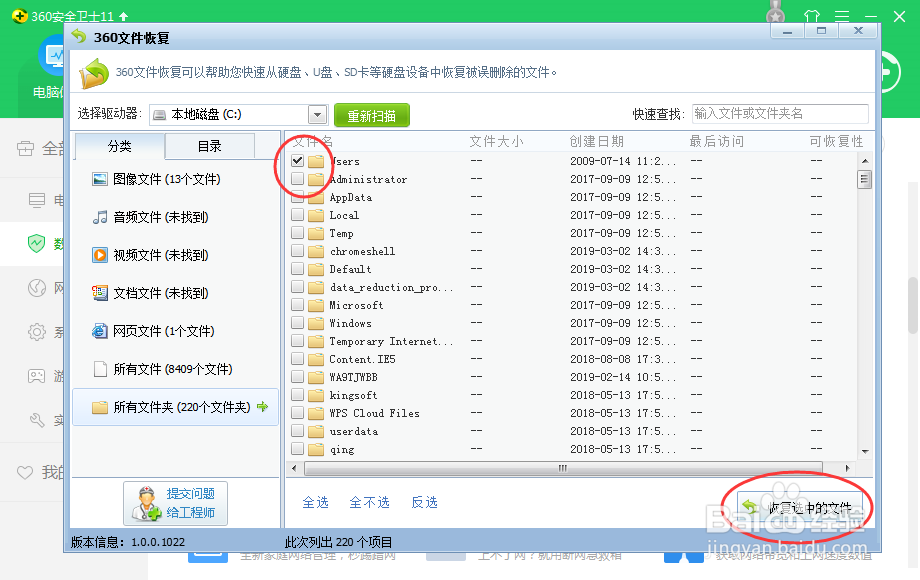Click the 可恢复性 column header
Viewport: 920px width, 580px height.
tap(836, 141)
